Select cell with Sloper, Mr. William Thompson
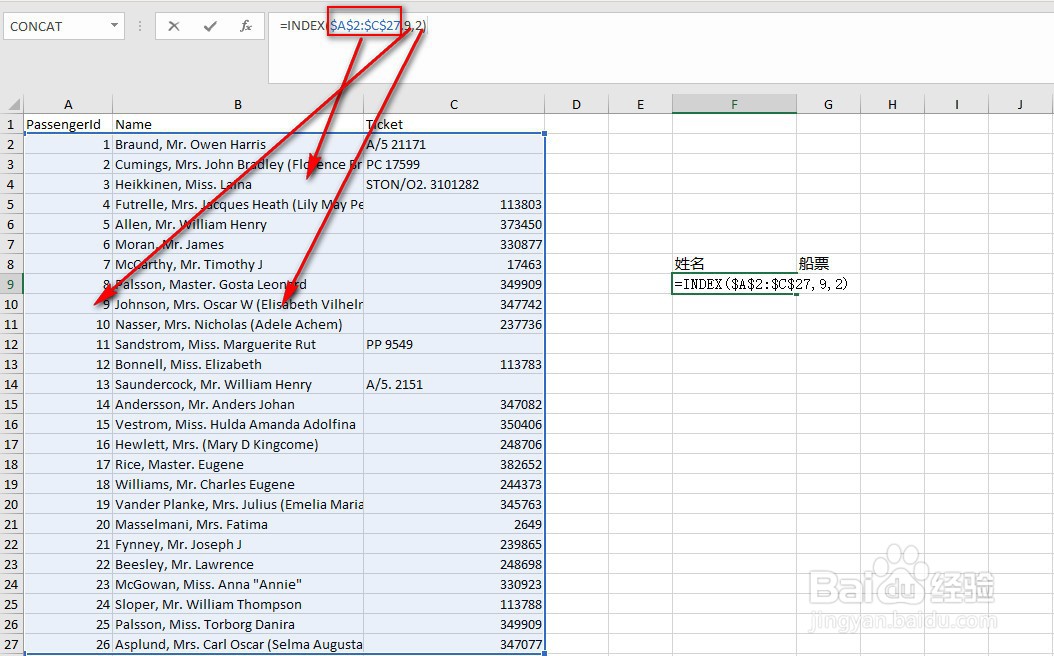 click(x=238, y=604)
